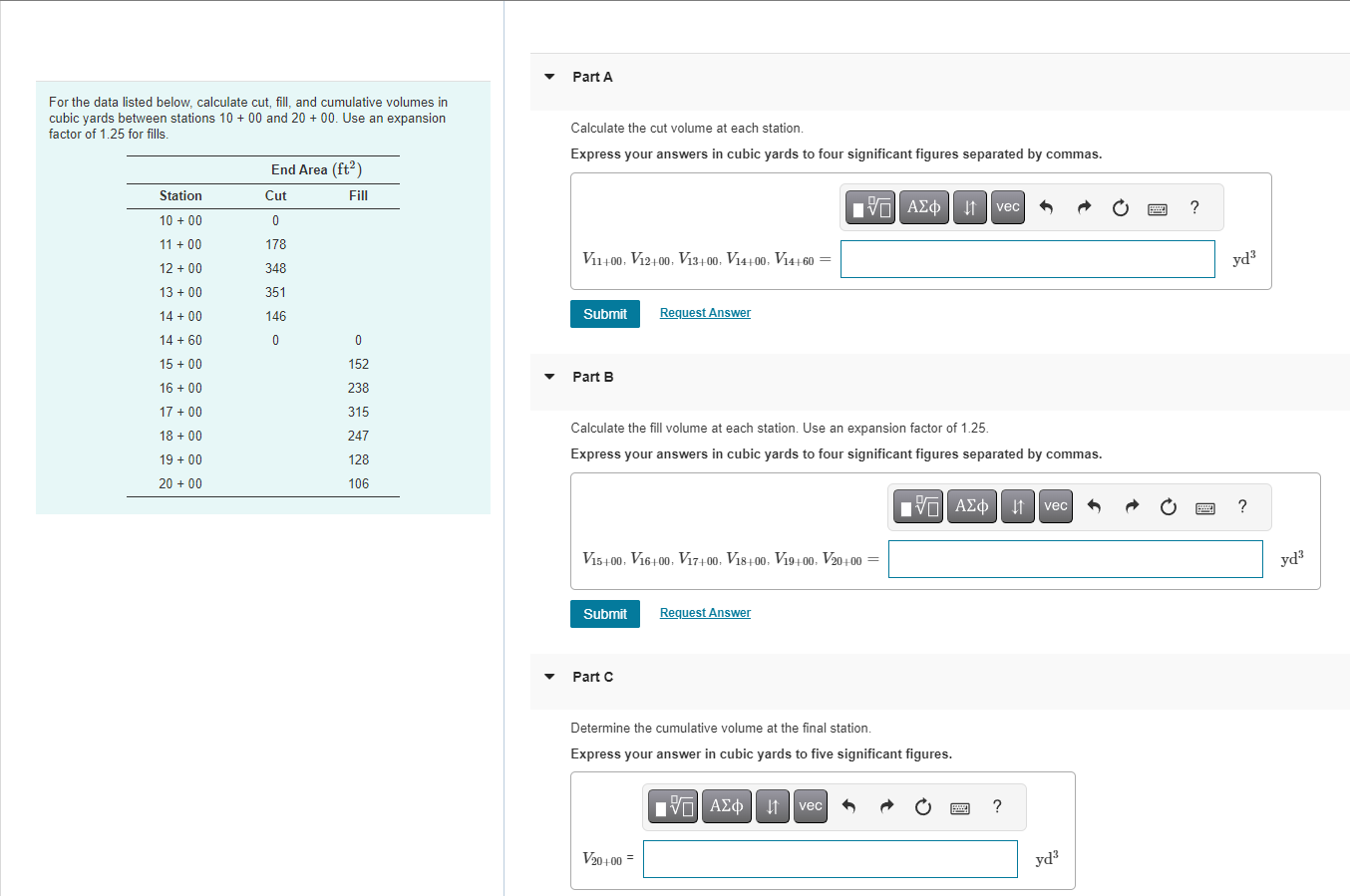The width and height of the screenshot is (1350, 896).
Task: Click subscript/superscript arrows button in Part A
Action: pyautogui.click(x=969, y=207)
